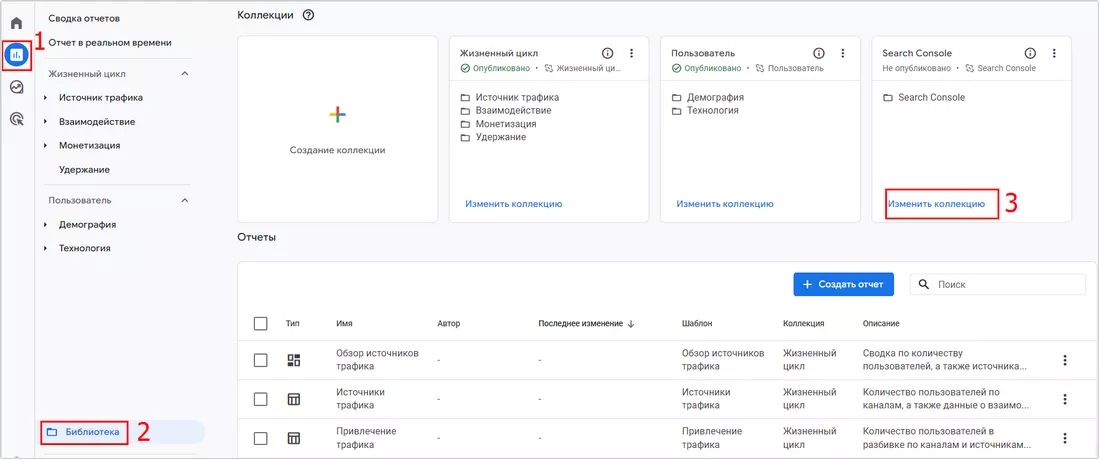Click the Отчеты section heading
Viewport: 1100px width, 460px height.
click(257, 237)
